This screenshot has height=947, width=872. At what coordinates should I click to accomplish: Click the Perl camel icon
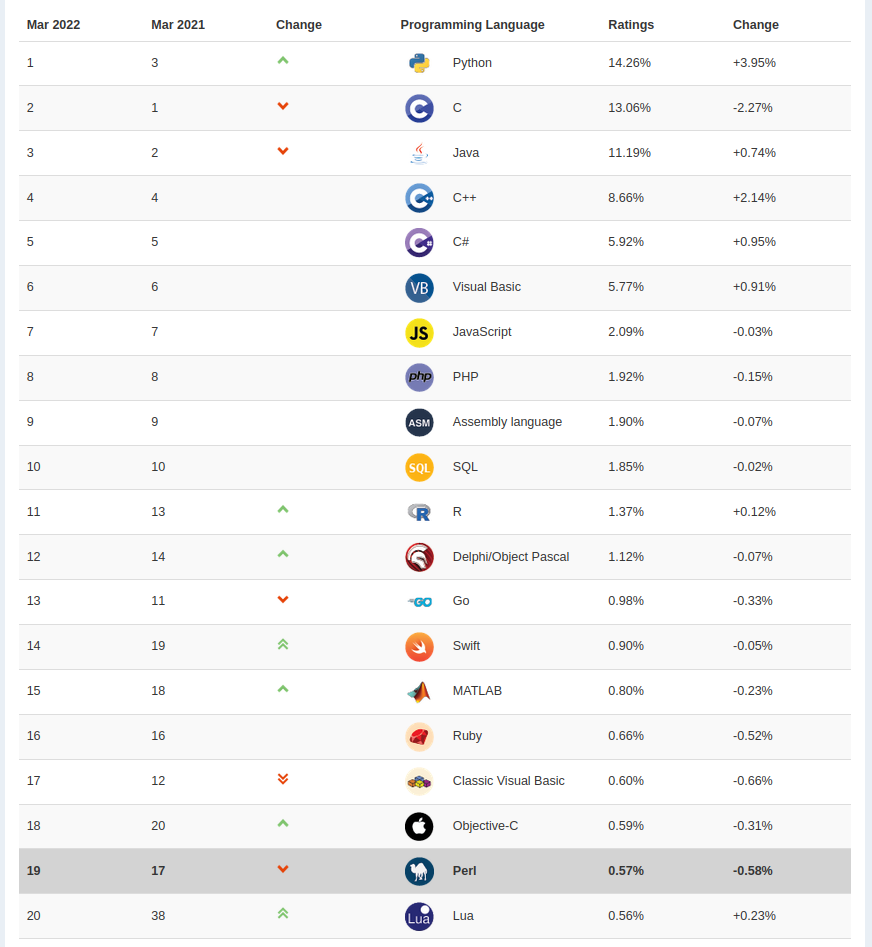pyautogui.click(x=419, y=871)
